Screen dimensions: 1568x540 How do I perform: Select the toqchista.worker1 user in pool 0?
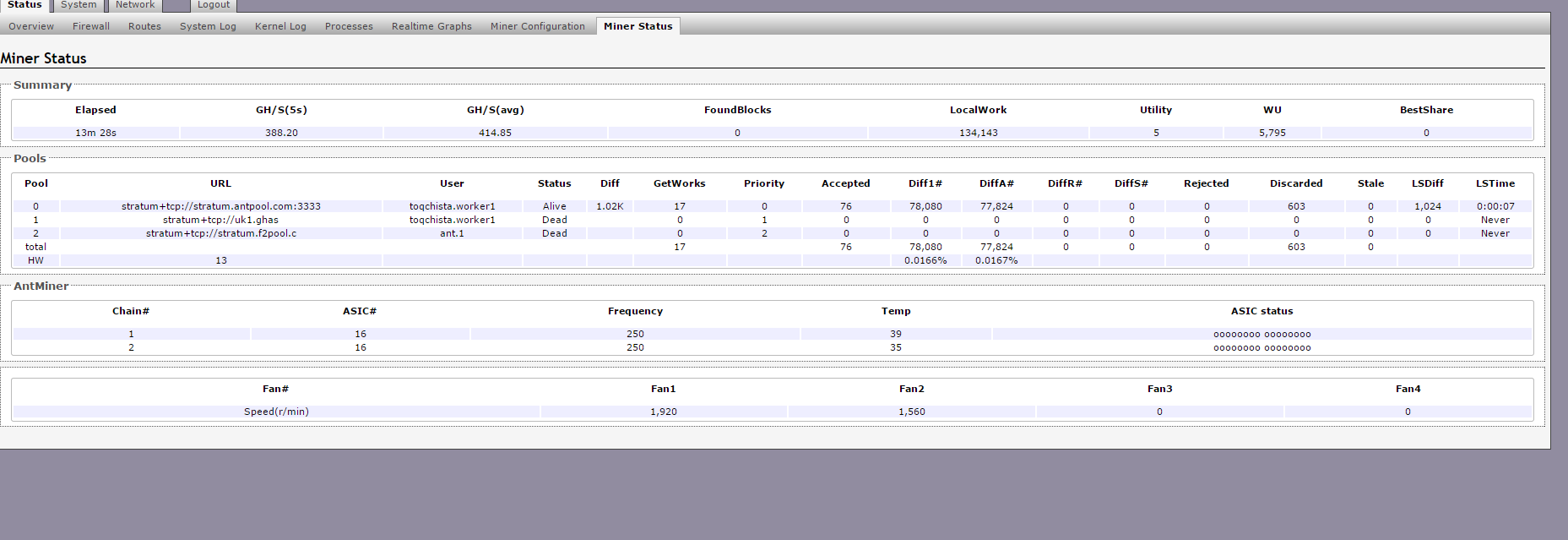pos(452,206)
